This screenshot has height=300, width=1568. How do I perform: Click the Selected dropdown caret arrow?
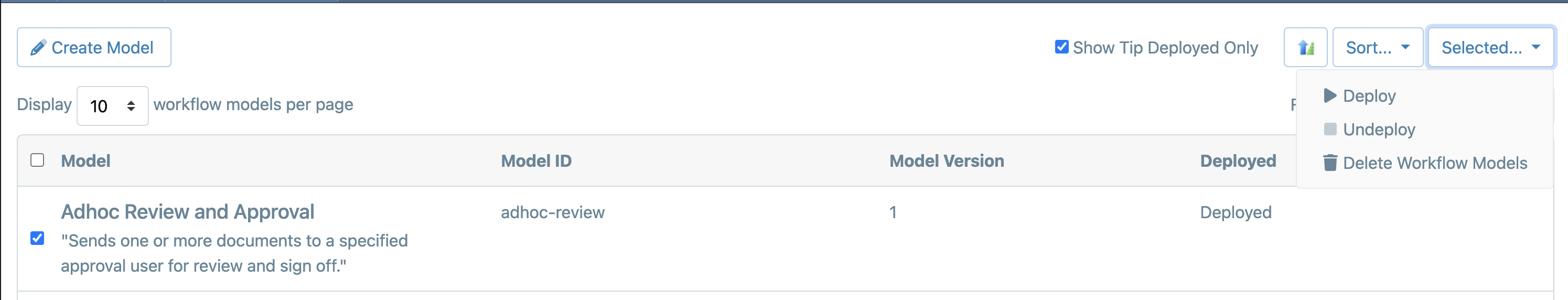click(x=1535, y=47)
